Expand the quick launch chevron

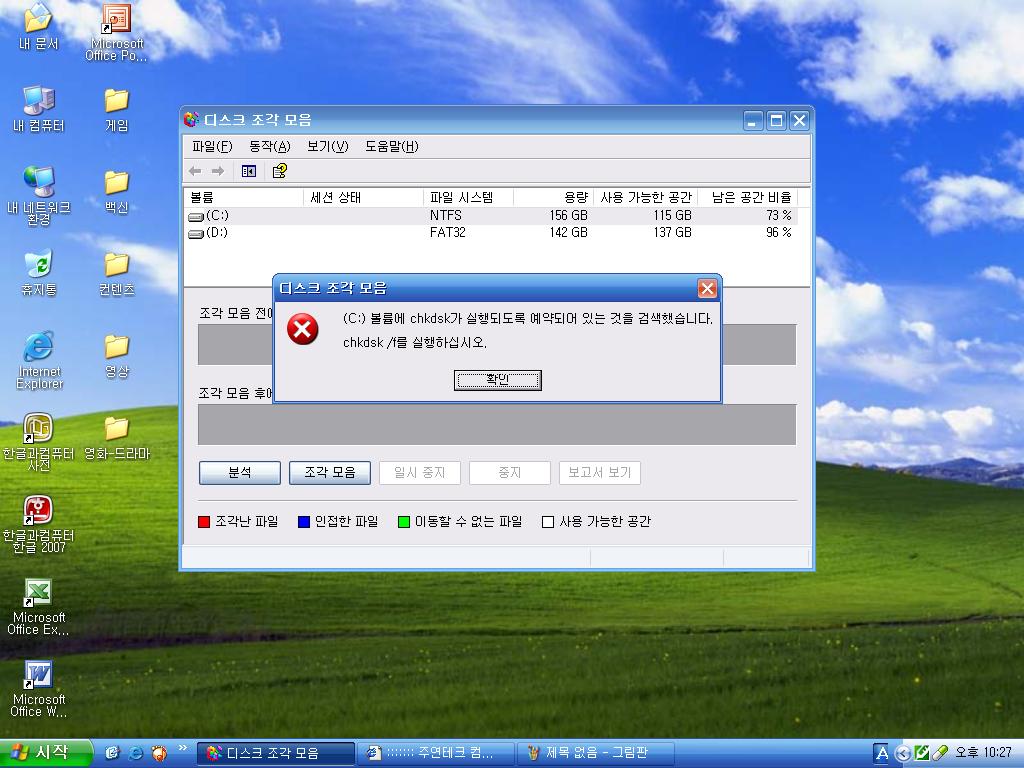pos(182,748)
